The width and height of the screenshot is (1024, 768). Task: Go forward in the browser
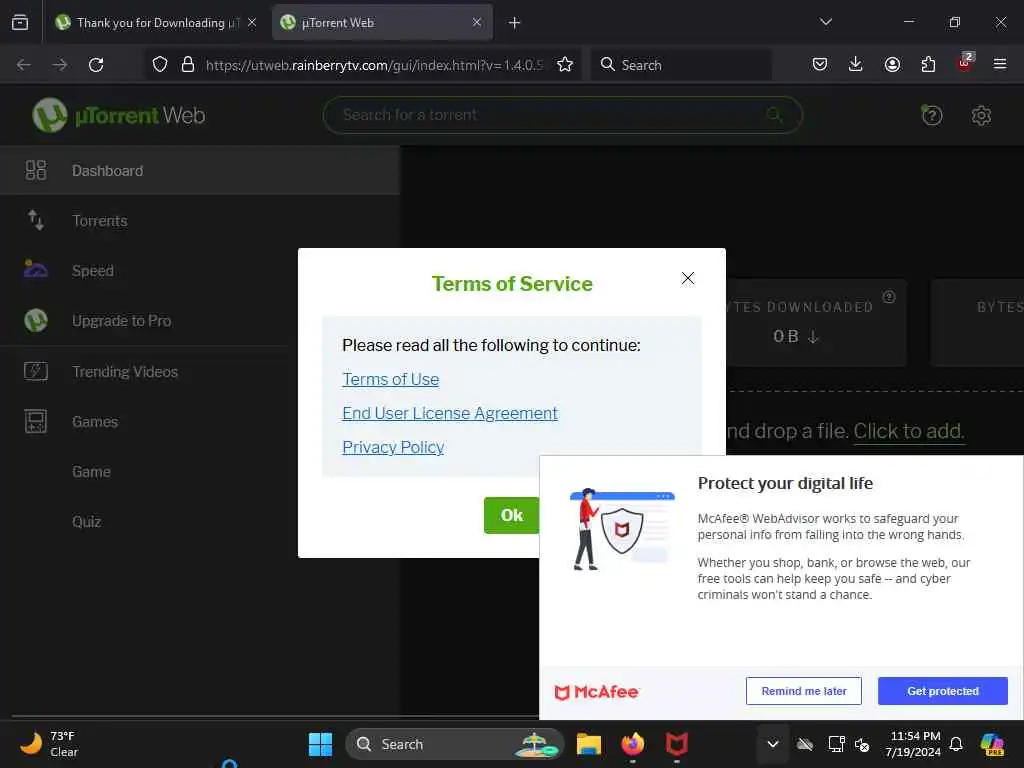pos(59,65)
